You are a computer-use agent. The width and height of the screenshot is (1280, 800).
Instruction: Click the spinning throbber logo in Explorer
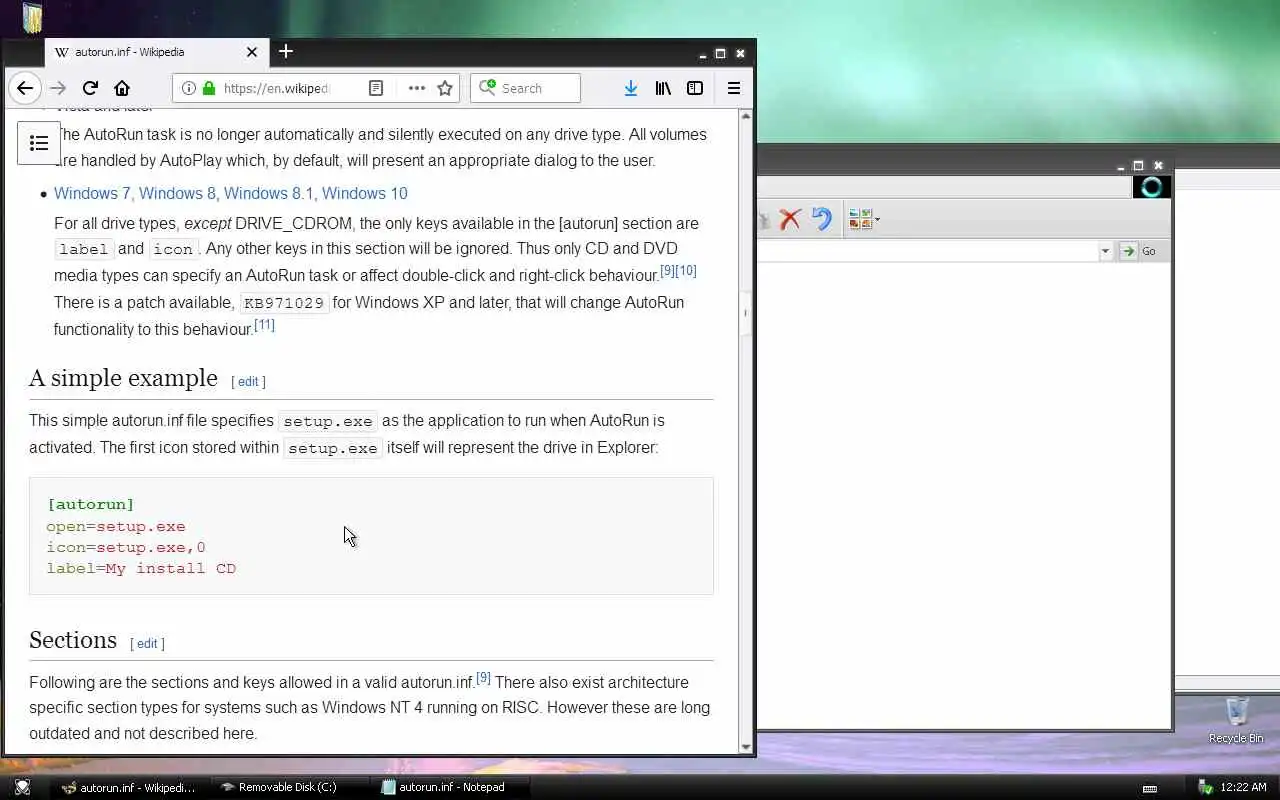pyautogui.click(x=1151, y=187)
